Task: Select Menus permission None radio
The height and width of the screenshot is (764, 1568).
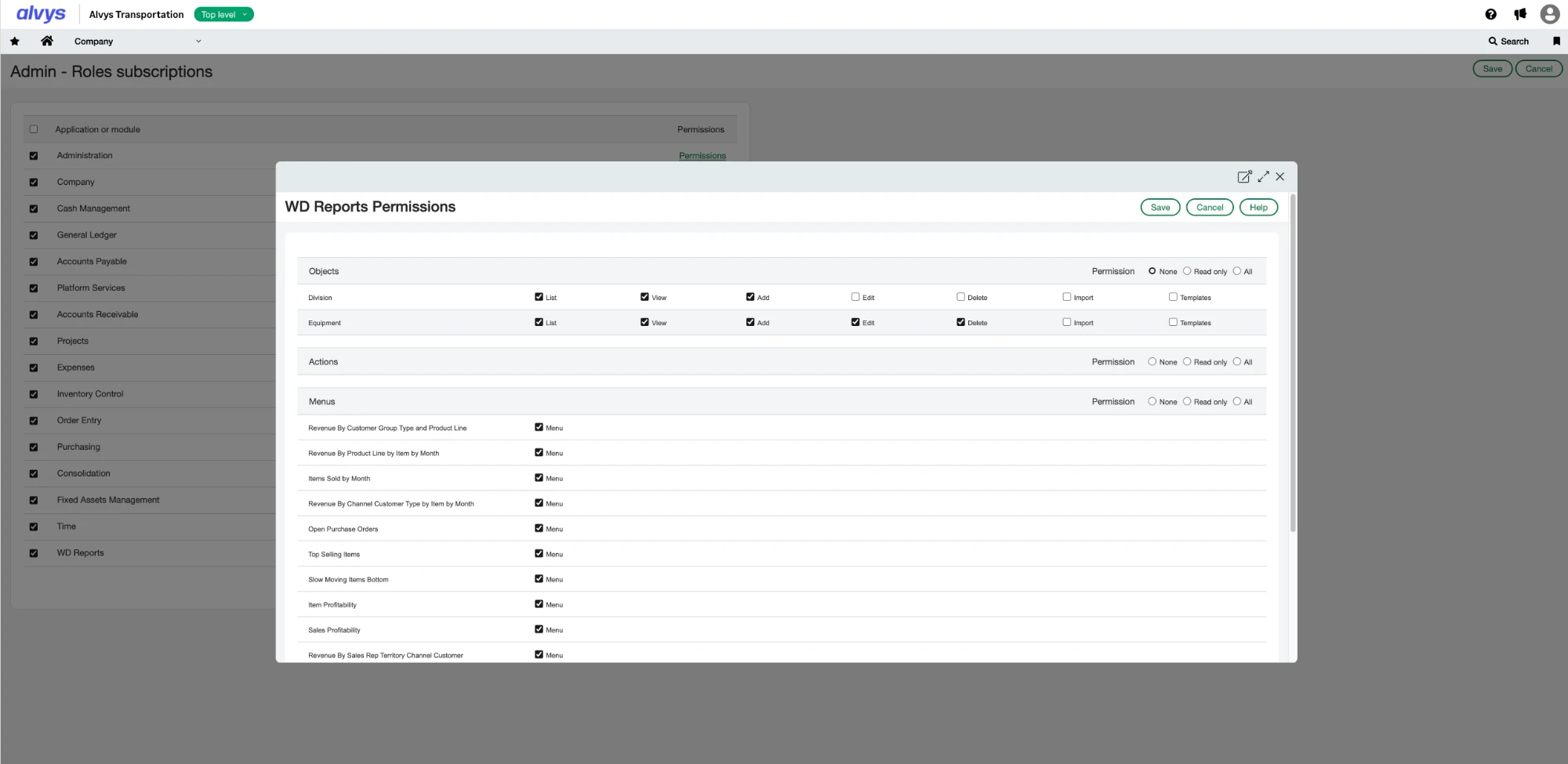Action: 1152,401
